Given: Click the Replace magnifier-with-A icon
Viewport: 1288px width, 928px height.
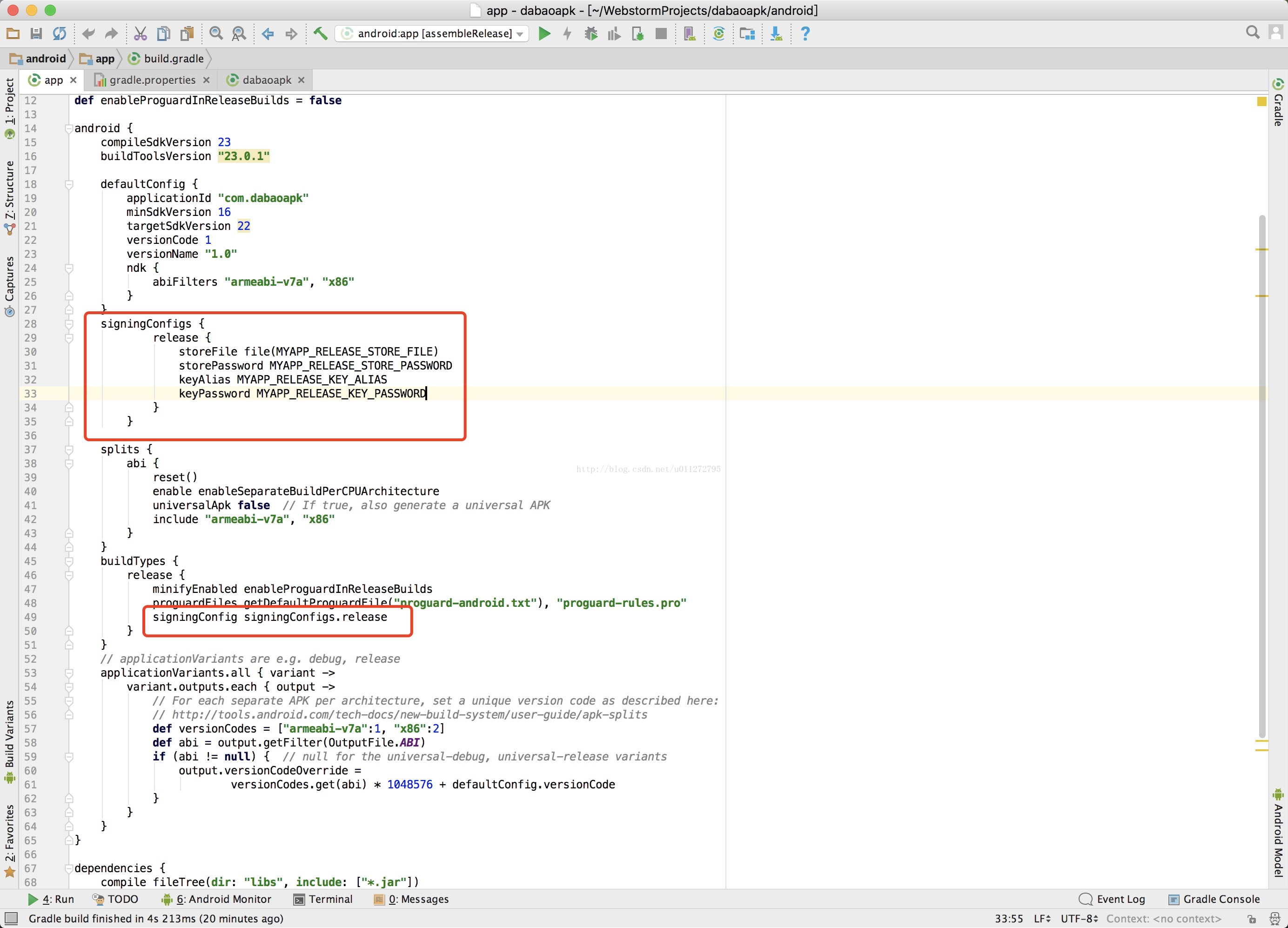Looking at the screenshot, I should (239, 34).
